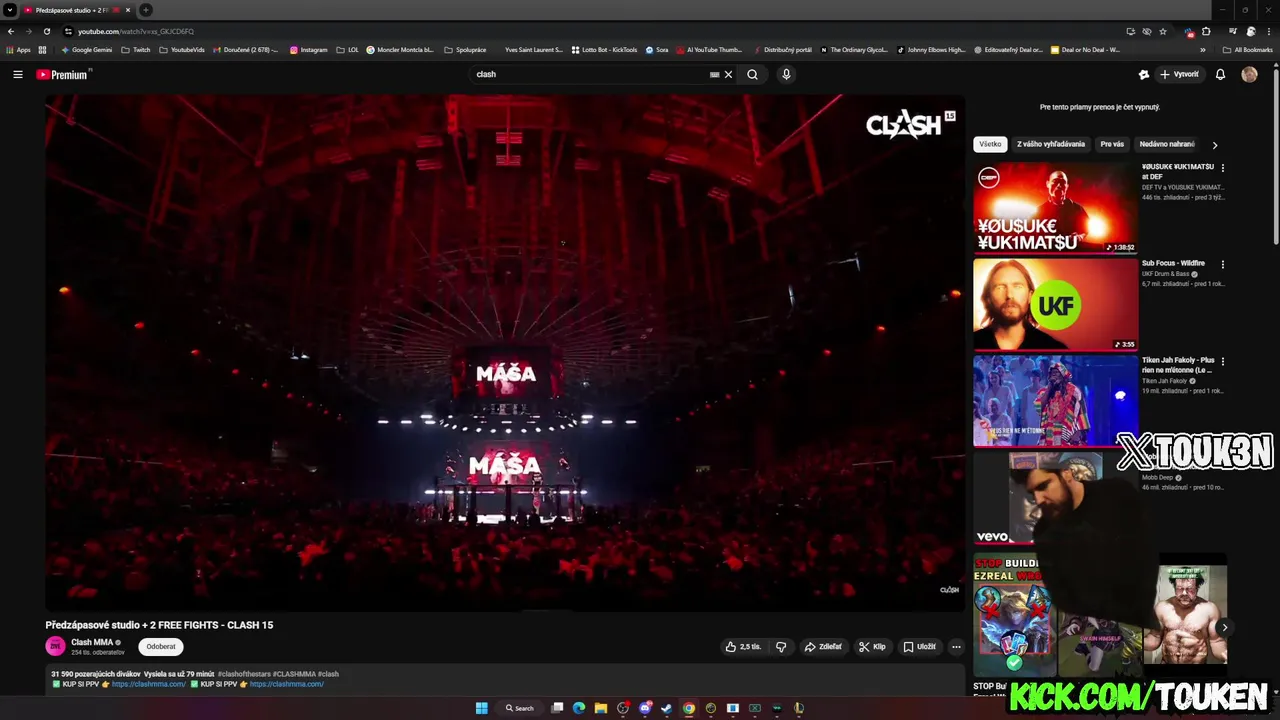Click the sparkle icon left of Vytvoriť
The height and width of the screenshot is (720, 1280).
(1144, 74)
